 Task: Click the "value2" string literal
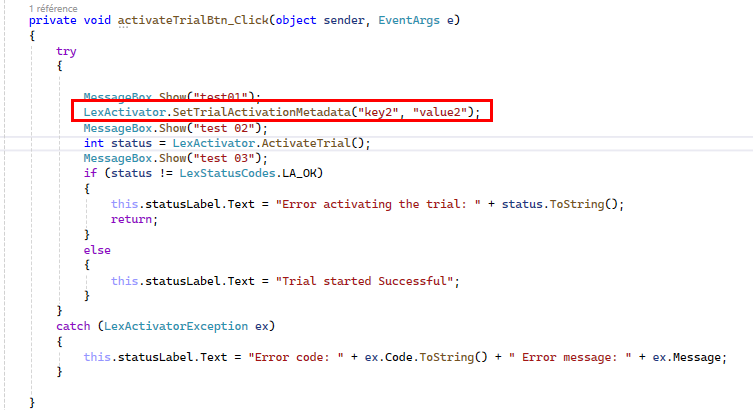(439, 112)
